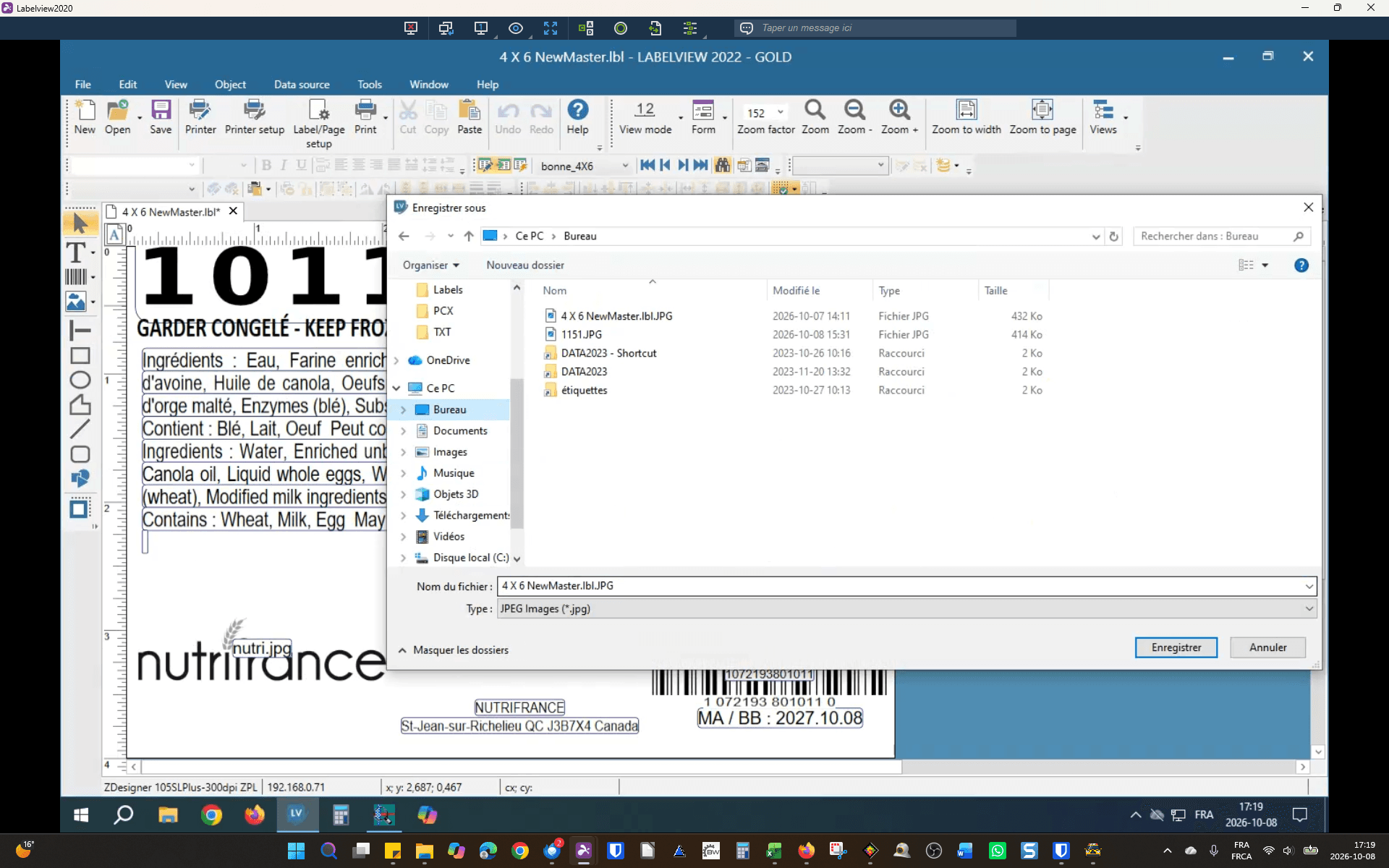Open the bonne_4X6 database dropdown

coord(625,166)
